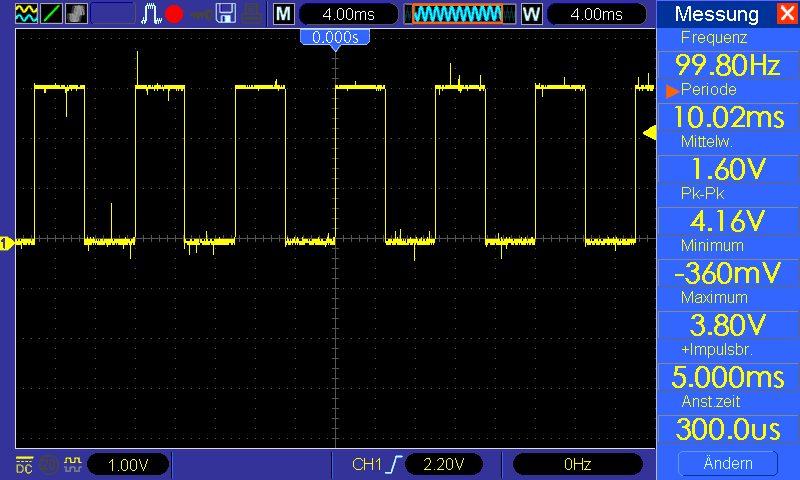Image resolution: width=800 pixels, height=480 pixels.
Task: Open the 1.00V vertical scale field
Action: coord(128,465)
